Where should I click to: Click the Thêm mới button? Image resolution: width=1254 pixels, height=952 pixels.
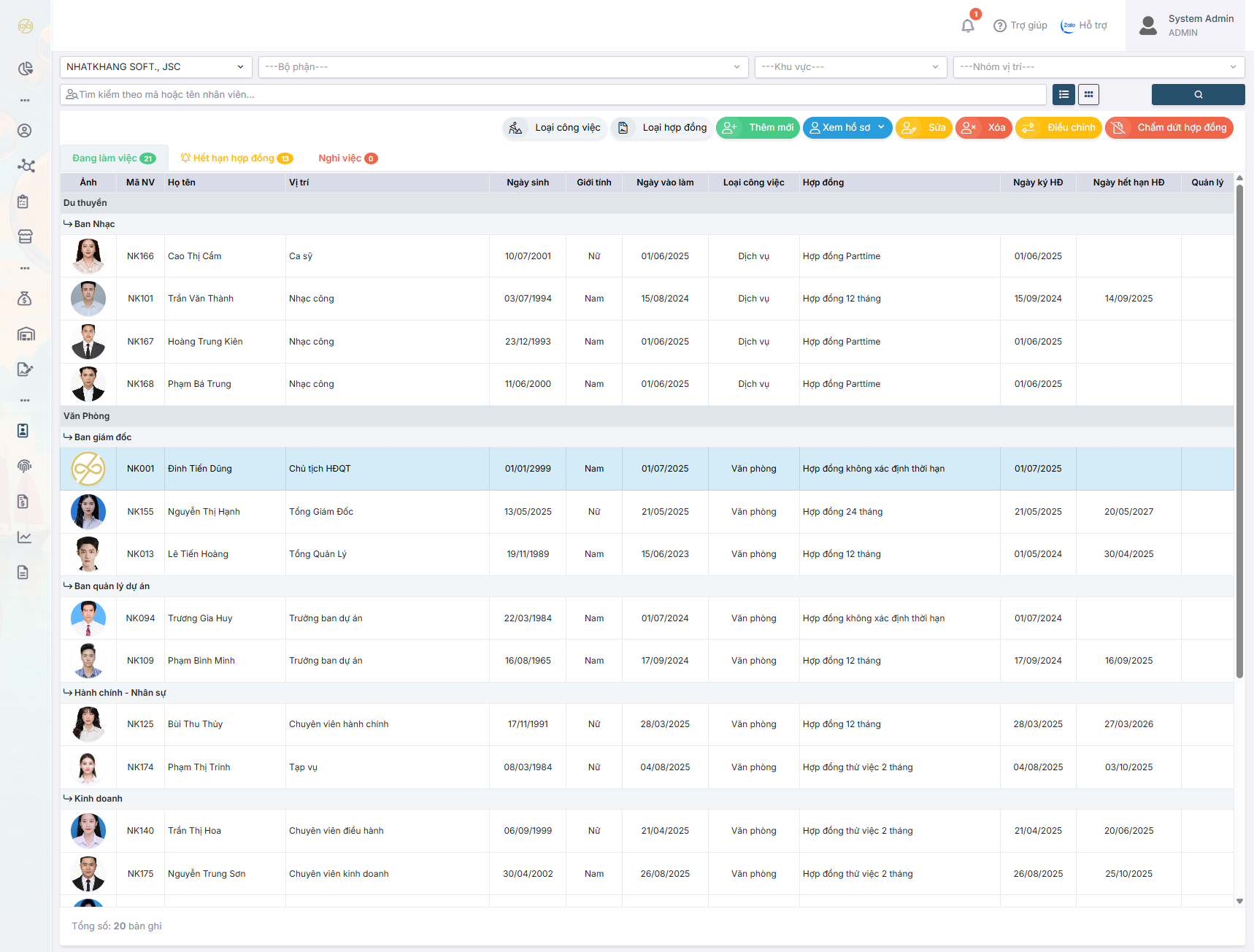pyautogui.click(x=758, y=128)
